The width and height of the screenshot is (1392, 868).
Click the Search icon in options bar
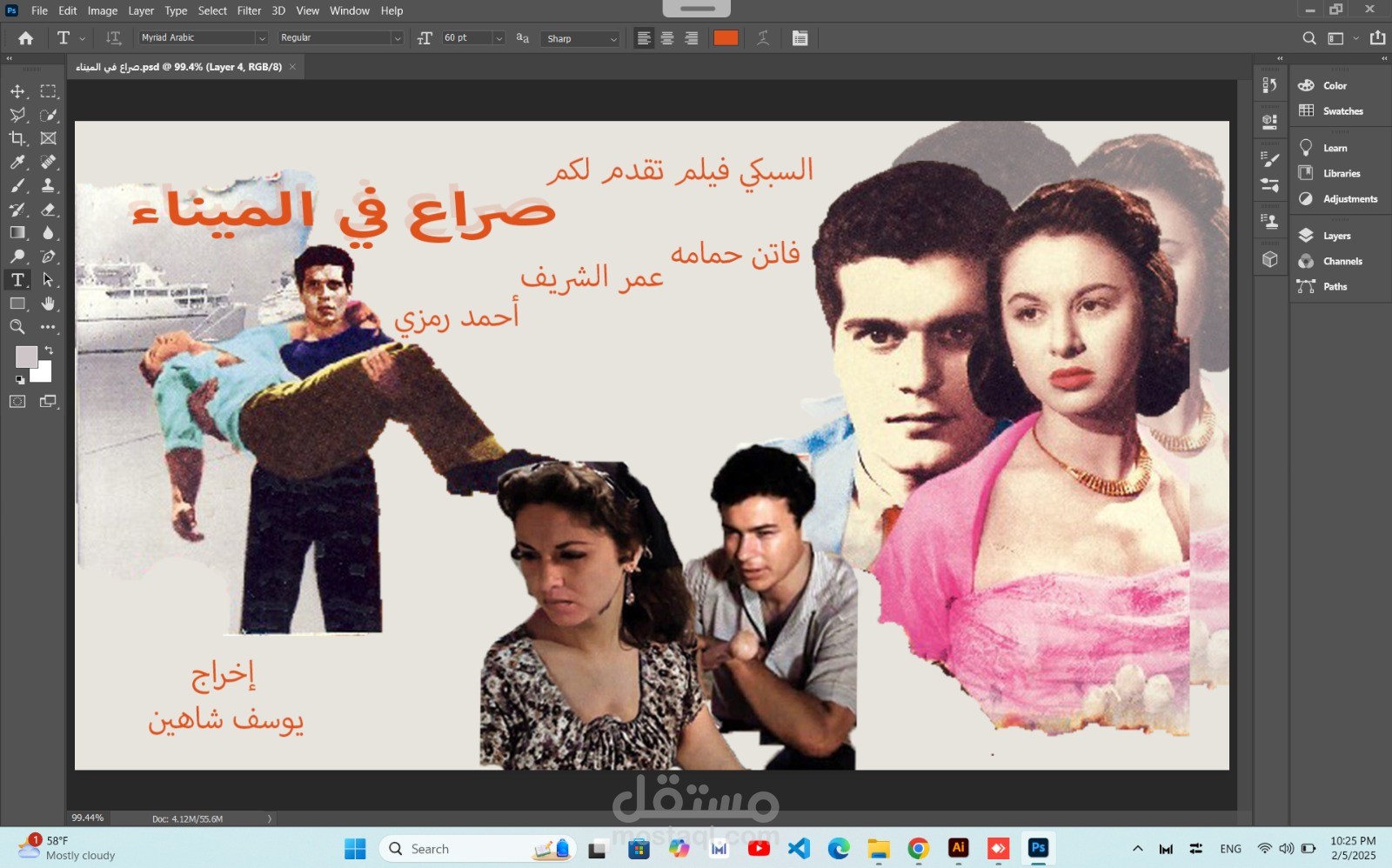pos(1308,38)
